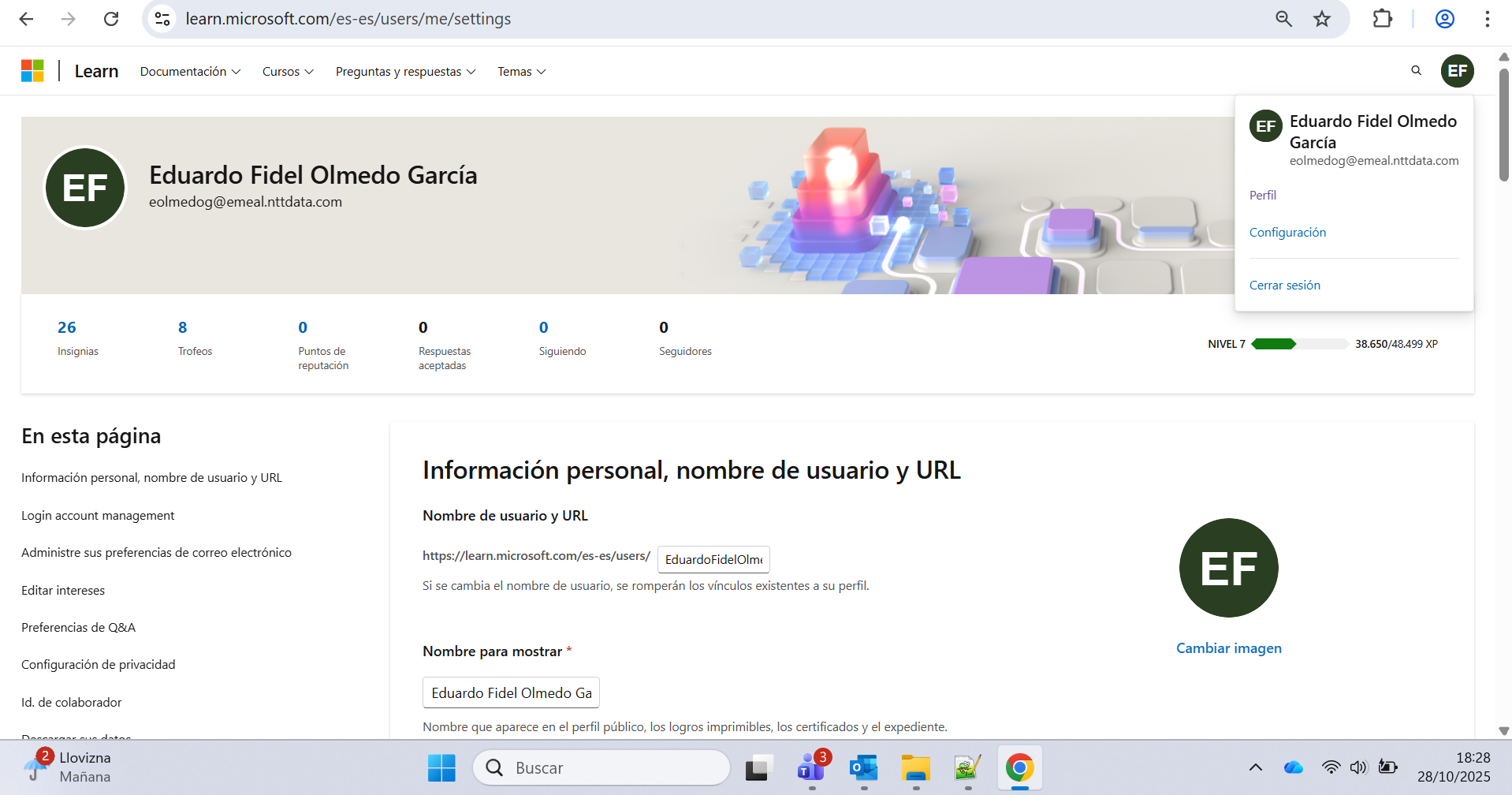Click the Cambiar imagen link
This screenshot has width=1512, height=795.
1227,648
